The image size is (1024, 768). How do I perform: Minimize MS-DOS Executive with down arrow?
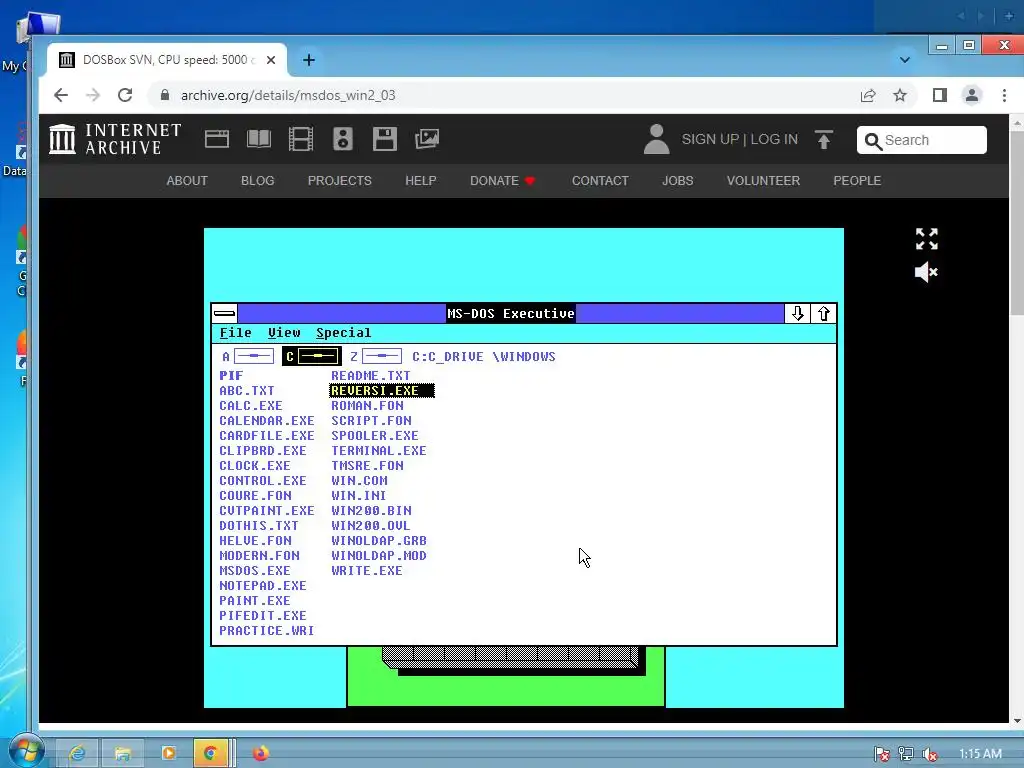(797, 313)
